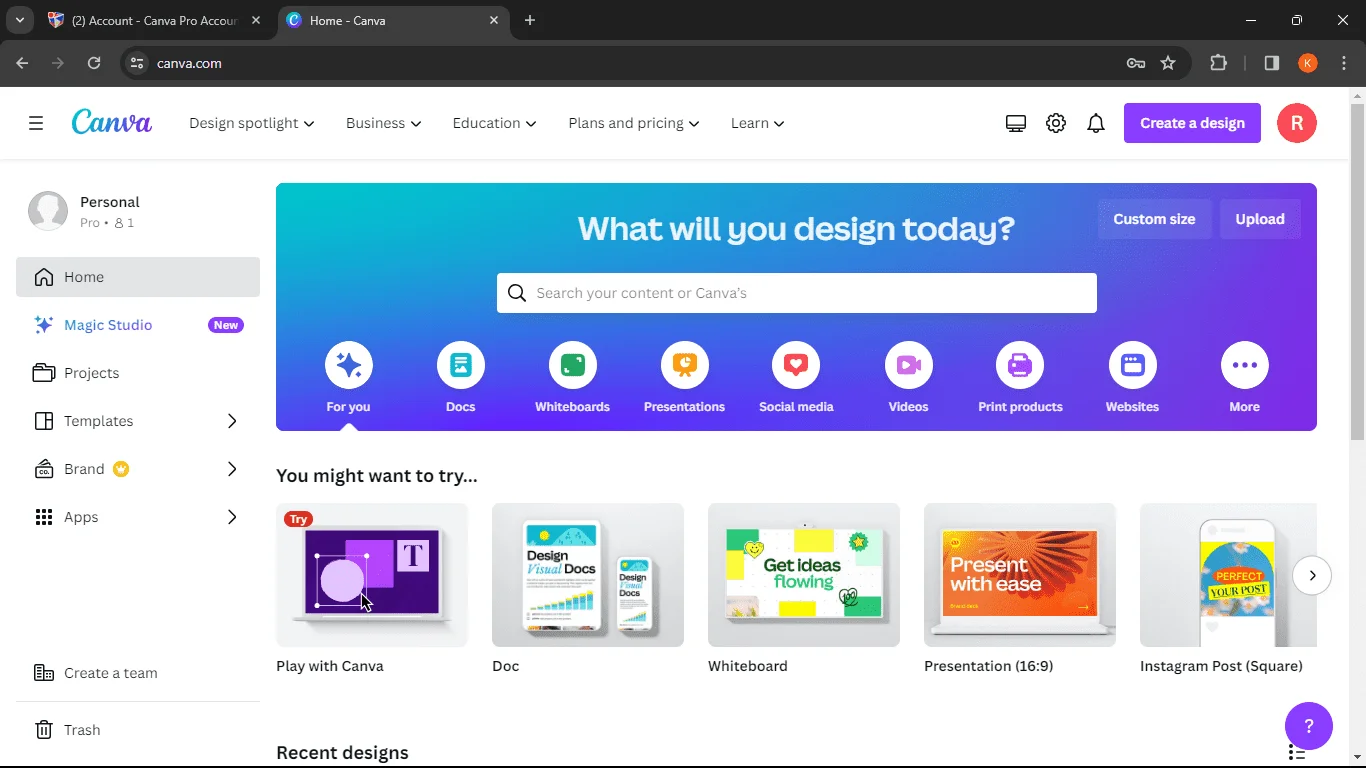Go back to previous page in Chrome

click(22, 63)
